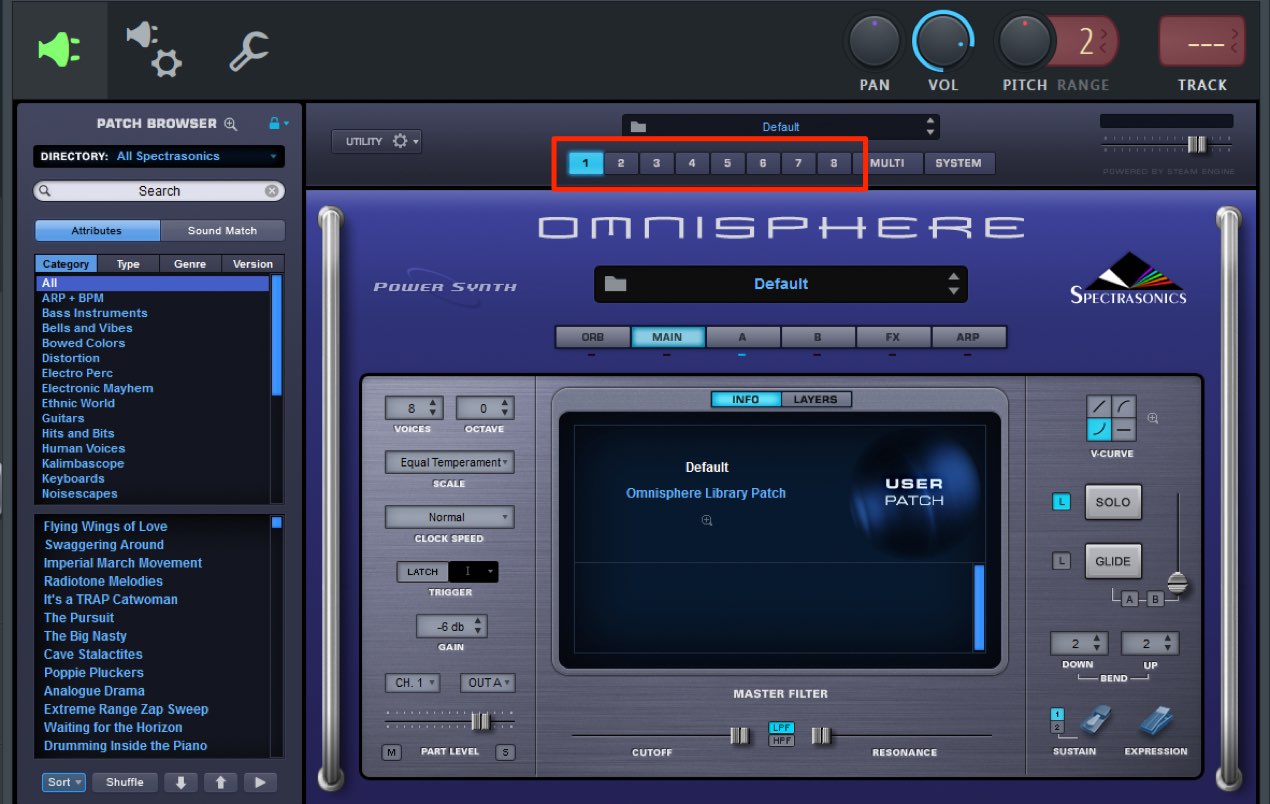Clear the search field with X icon
Image resolution: width=1270 pixels, height=804 pixels.
click(x=271, y=191)
